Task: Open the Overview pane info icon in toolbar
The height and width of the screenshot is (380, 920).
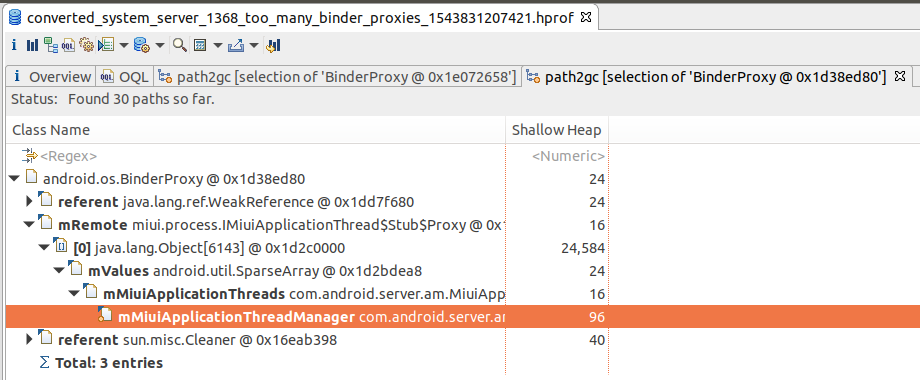Action: (x=14, y=45)
